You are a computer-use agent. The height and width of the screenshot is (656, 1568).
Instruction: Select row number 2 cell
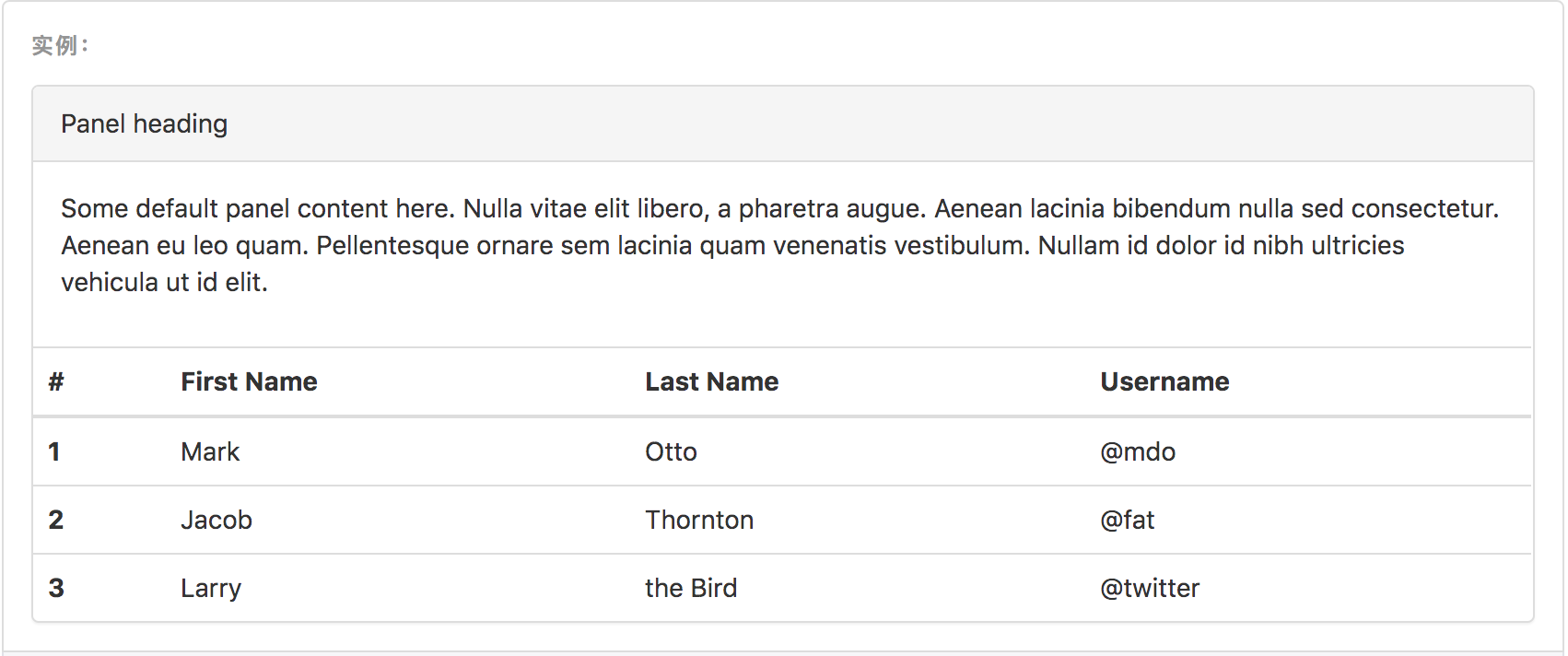click(x=56, y=520)
